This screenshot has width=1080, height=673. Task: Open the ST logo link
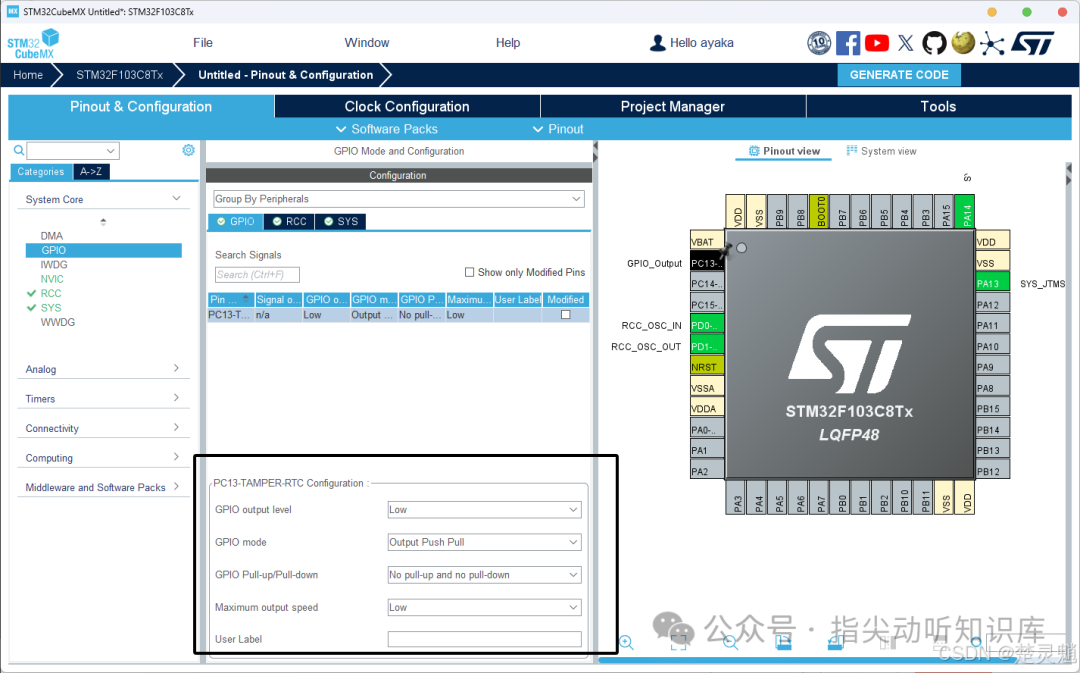click(1032, 43)
